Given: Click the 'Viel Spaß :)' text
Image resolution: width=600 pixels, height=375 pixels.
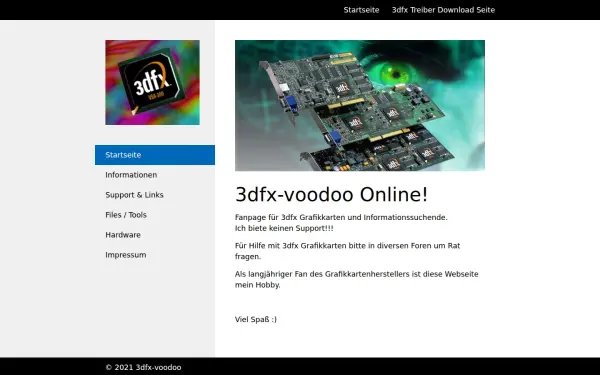Looking at the screenshot, I should point(256,320).
